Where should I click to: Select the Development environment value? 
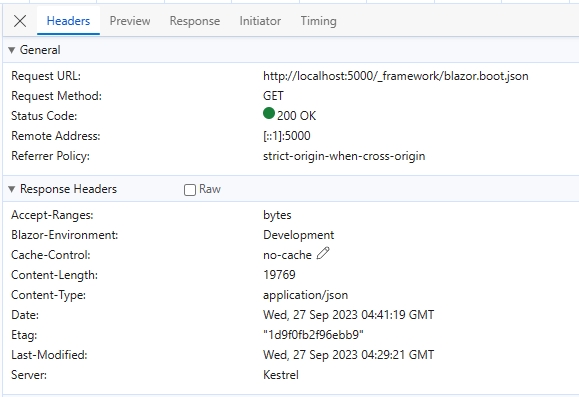point(298,235)
